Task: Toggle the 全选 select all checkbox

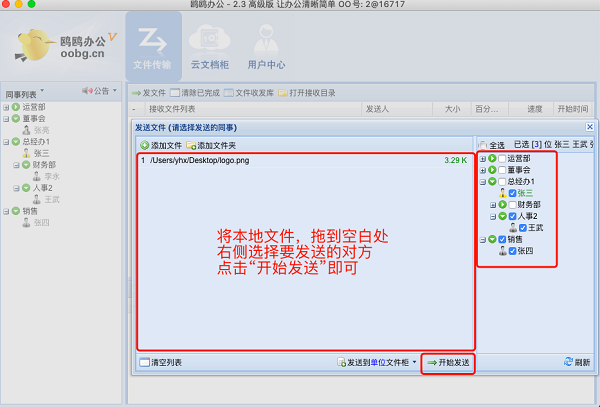Action: coord(484,146)
